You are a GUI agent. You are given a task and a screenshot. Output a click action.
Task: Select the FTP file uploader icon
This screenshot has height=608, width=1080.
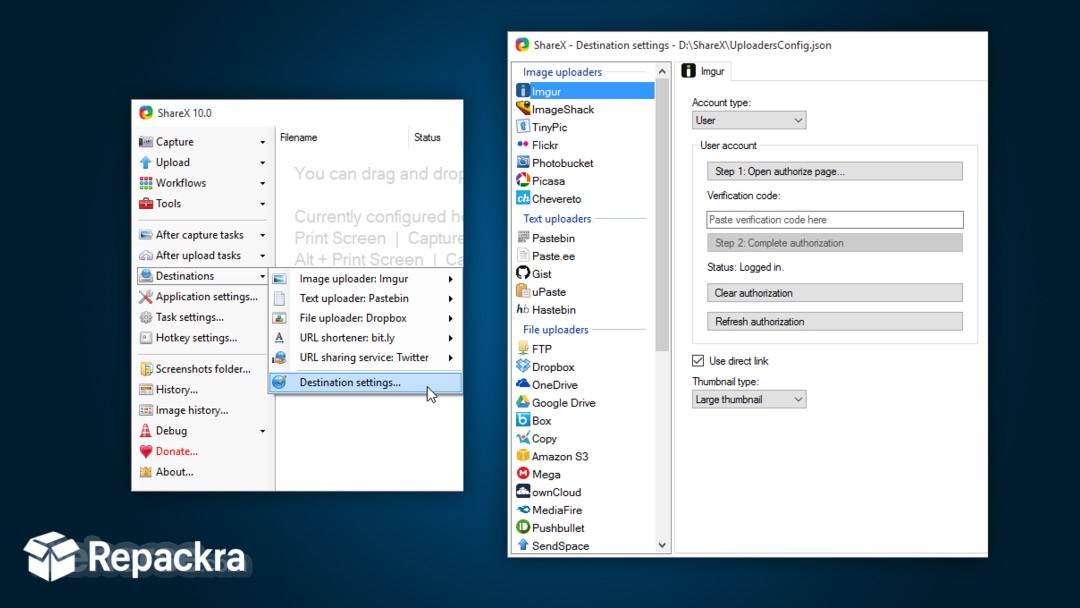pos(523,348)
